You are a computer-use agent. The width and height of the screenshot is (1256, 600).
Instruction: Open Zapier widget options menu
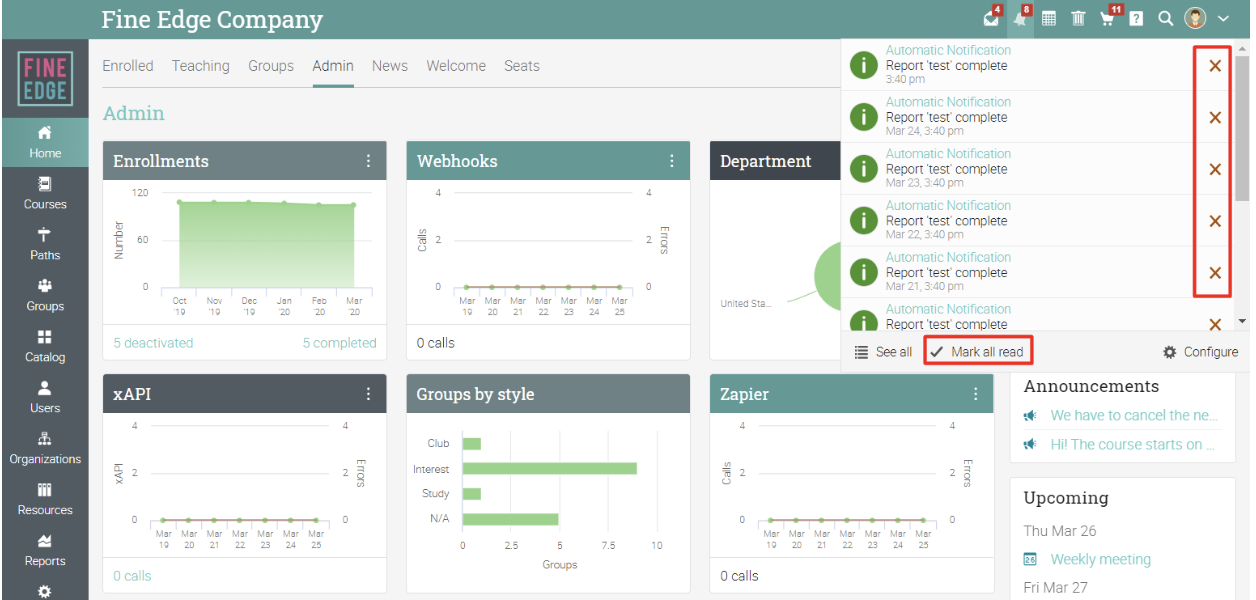(976, 394)
